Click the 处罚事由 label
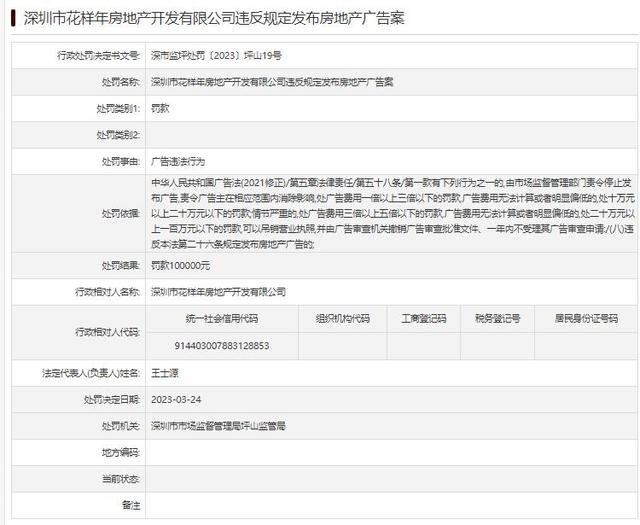640x525 pixels. pyautogui.click(x=121, y=162)
